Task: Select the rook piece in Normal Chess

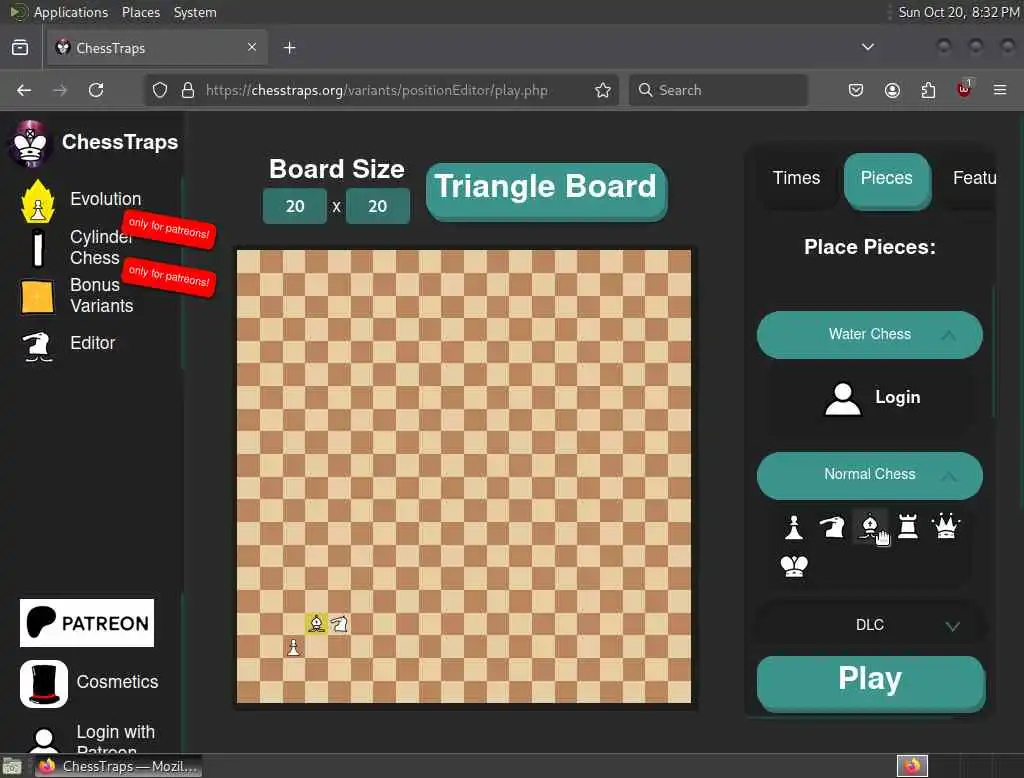Action: pos(908,527)
